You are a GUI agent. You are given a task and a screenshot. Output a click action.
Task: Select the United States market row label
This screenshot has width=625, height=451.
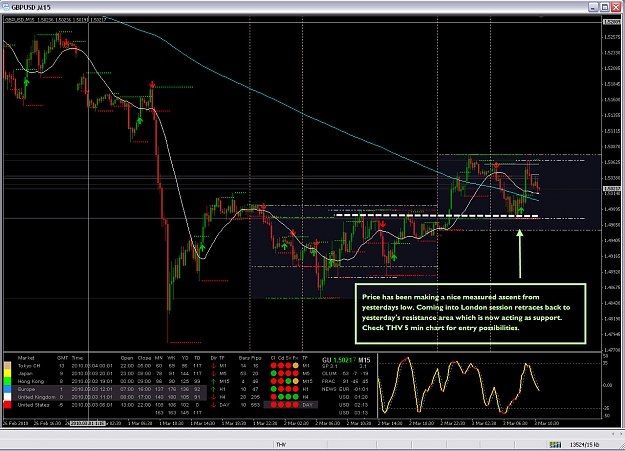tap(33, 405)
